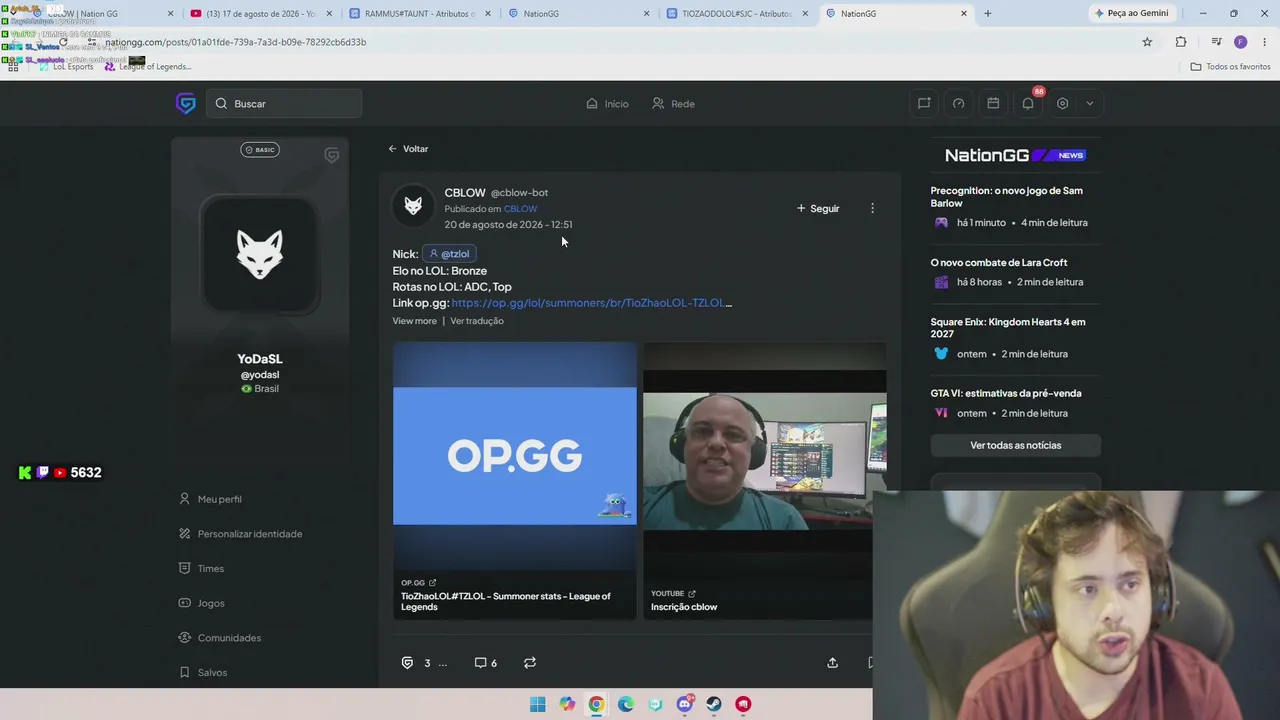The width and height of the screenshot is (1280, 720).
Task: Read the Precognition Sam Barlow news article
Action: 1015,207
